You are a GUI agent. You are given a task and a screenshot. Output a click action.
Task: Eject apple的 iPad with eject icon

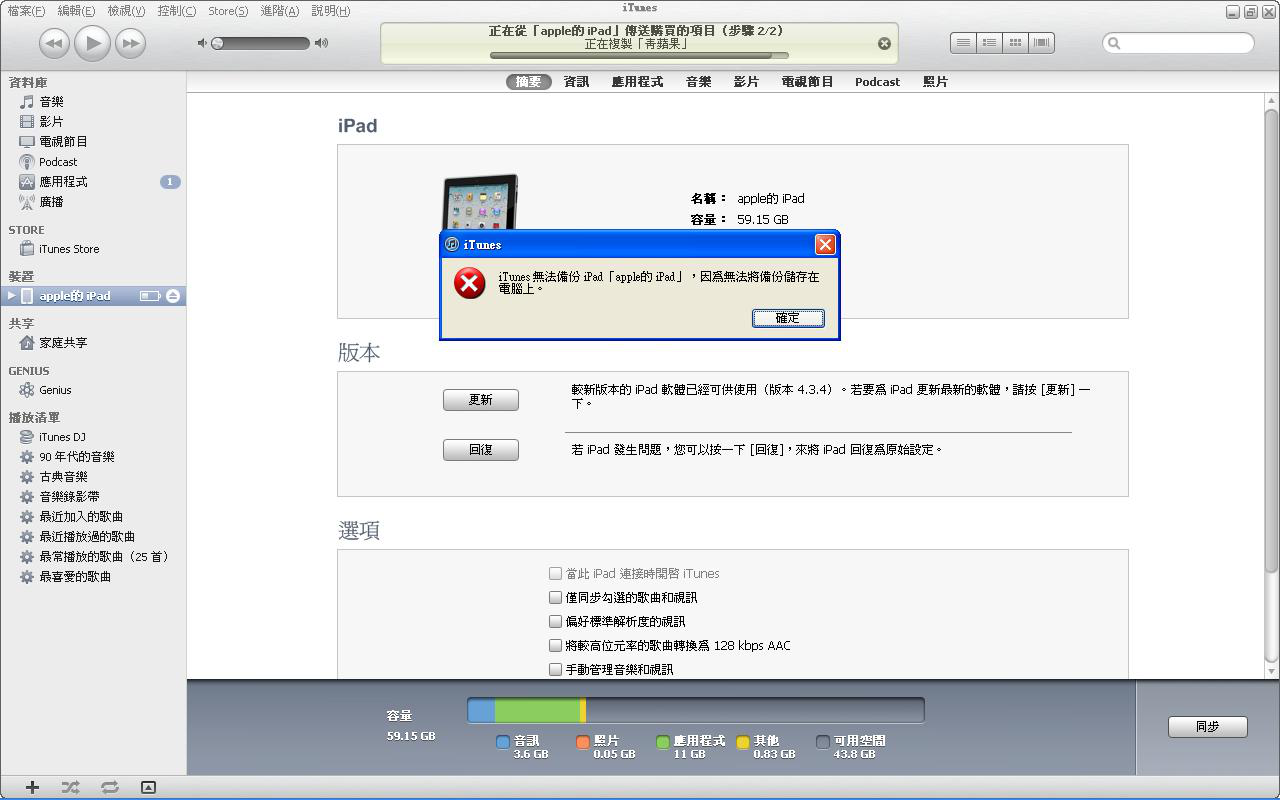173,296
